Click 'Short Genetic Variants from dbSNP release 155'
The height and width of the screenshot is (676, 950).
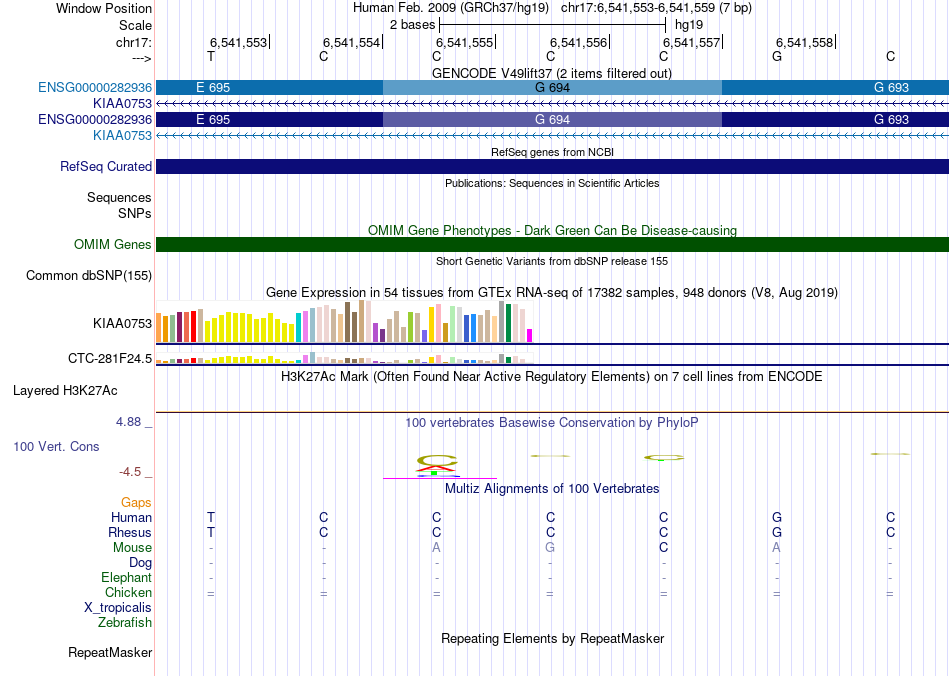[x=552, y=261]
